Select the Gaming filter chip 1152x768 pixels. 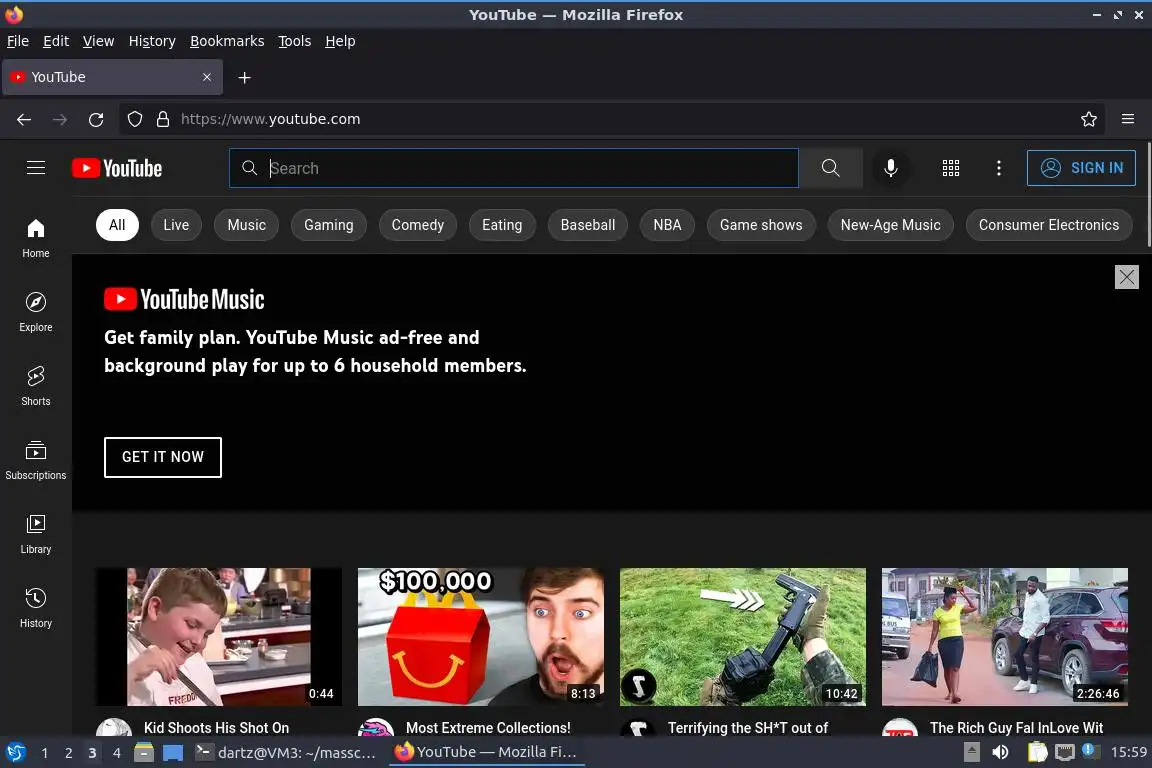pyautogui.click(x=328, y=225)
